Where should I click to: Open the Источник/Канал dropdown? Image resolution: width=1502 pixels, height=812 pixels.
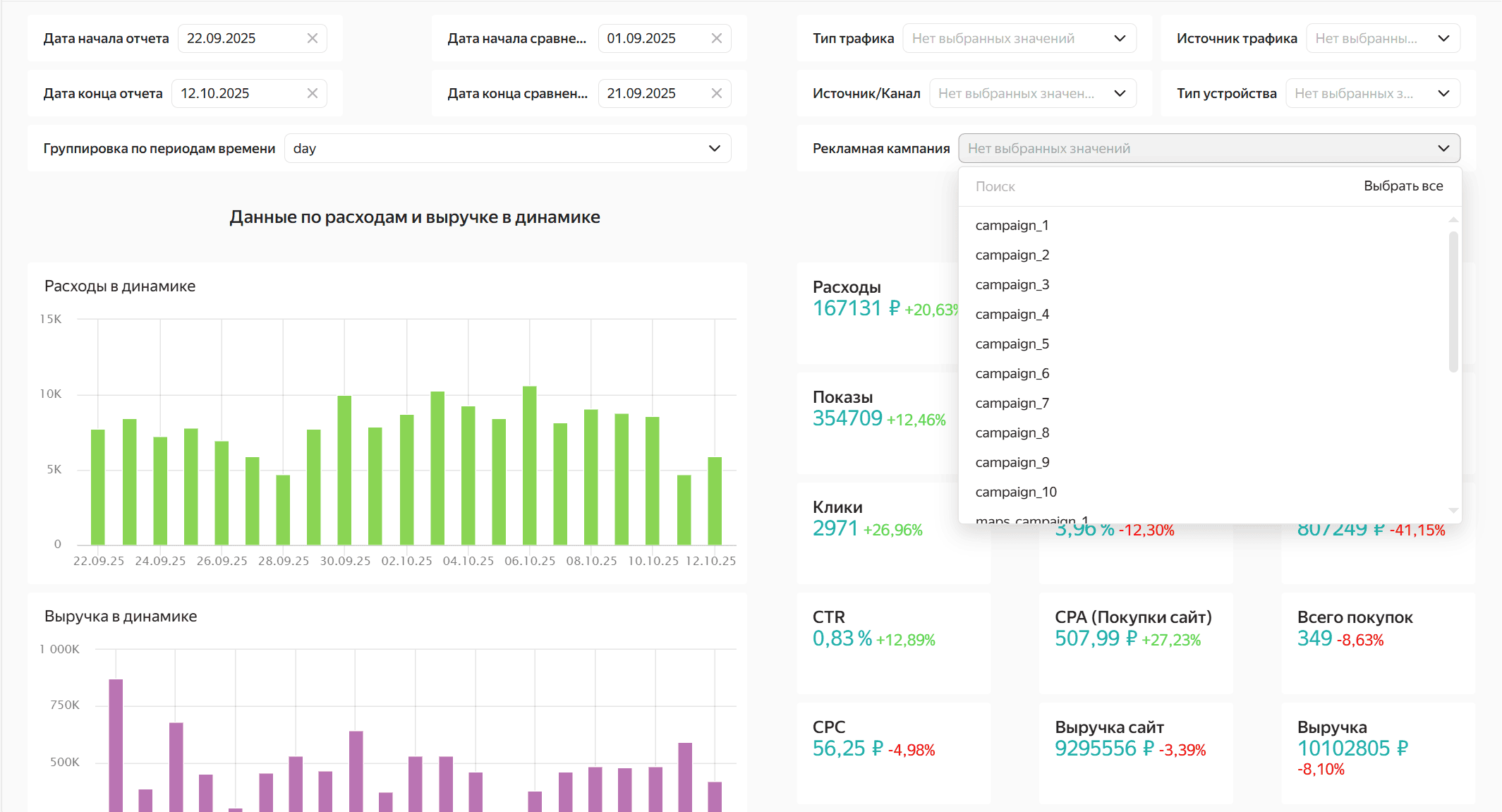coord(1032,93)
